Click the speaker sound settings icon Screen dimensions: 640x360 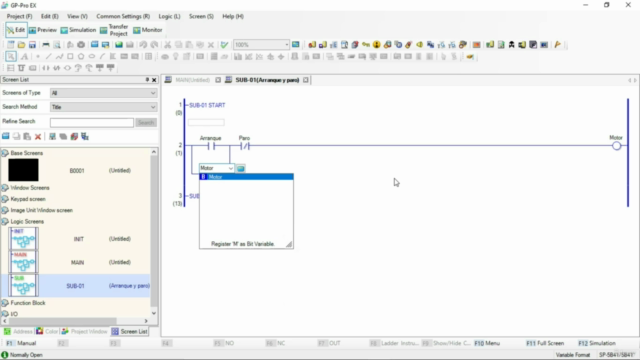click(x=420, y=44)
